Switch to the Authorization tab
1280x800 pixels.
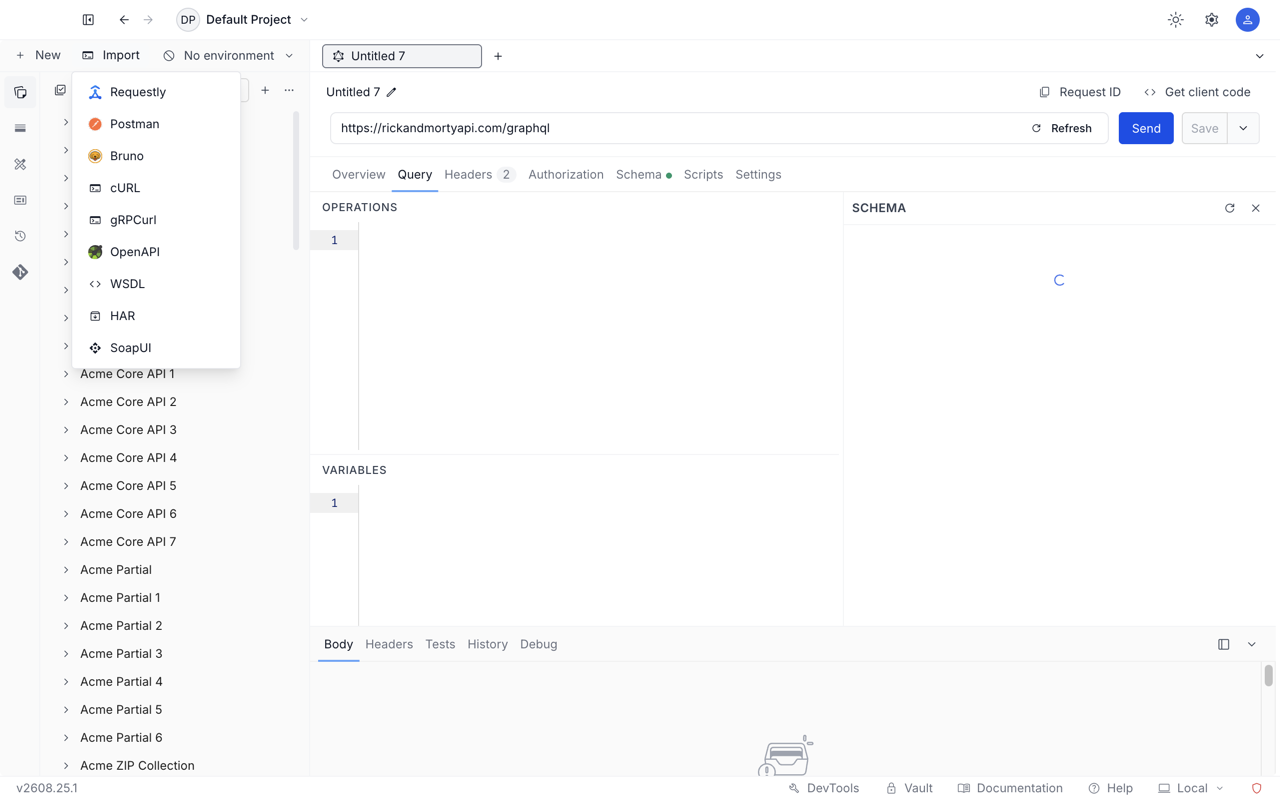[566, 175]
